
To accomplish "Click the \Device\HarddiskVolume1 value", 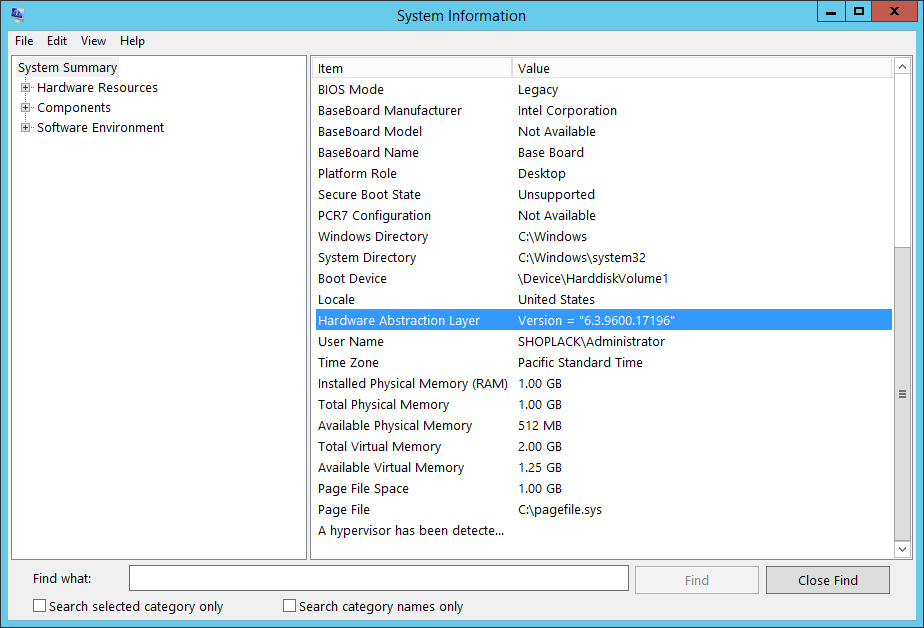I will click(x=593, y=279).
